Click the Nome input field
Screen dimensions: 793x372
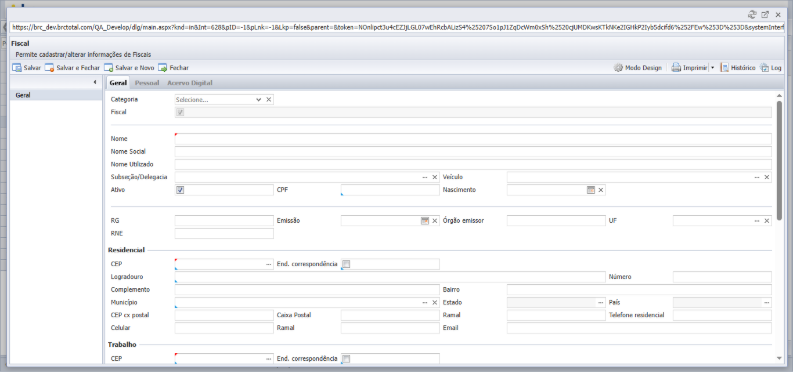(473, 138)
